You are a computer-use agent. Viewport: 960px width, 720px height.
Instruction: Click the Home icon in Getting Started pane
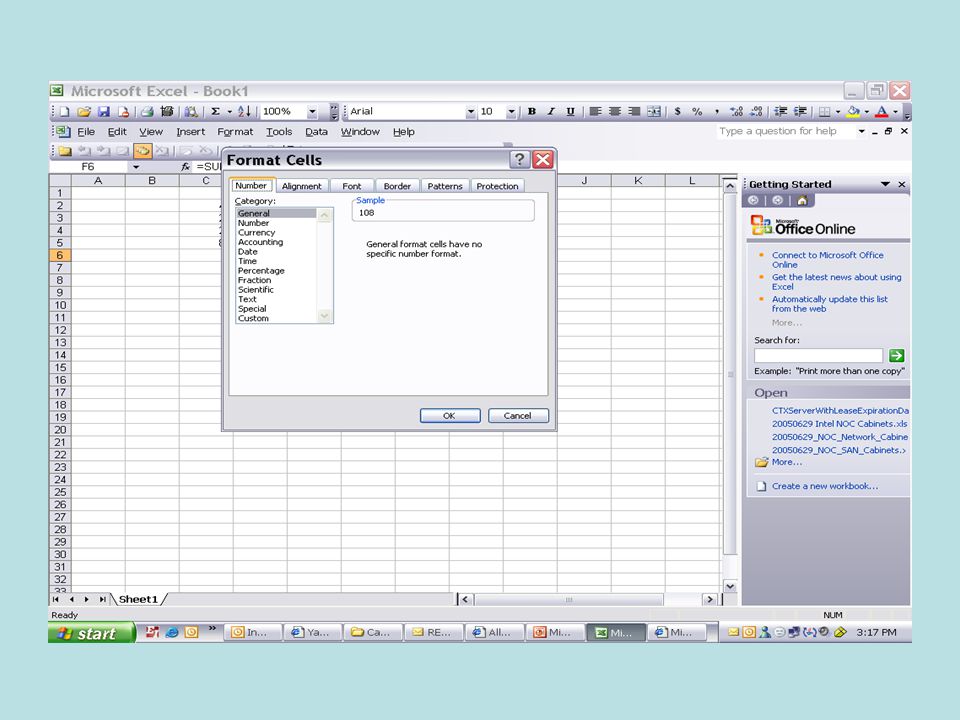(802, 200)
